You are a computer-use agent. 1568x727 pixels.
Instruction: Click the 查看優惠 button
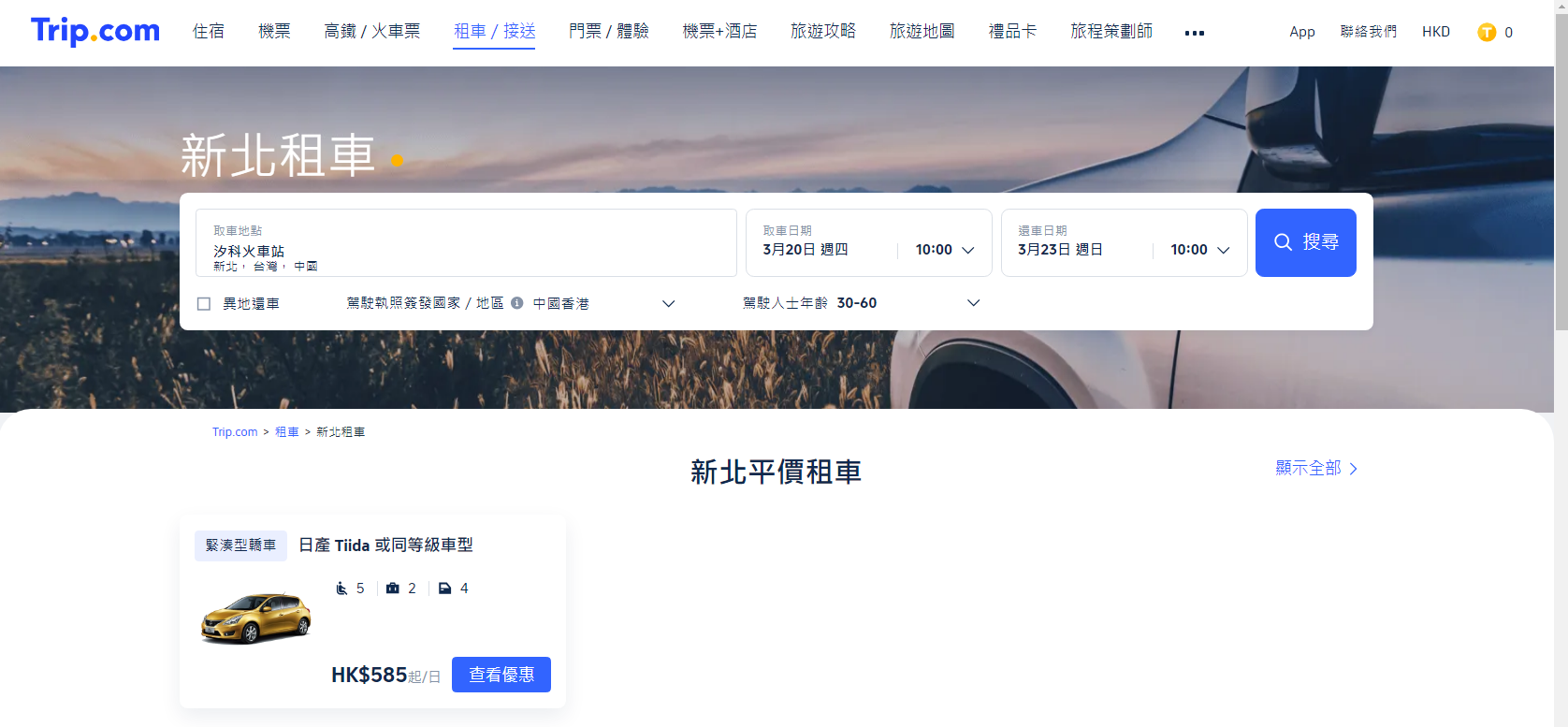[501, 675]
